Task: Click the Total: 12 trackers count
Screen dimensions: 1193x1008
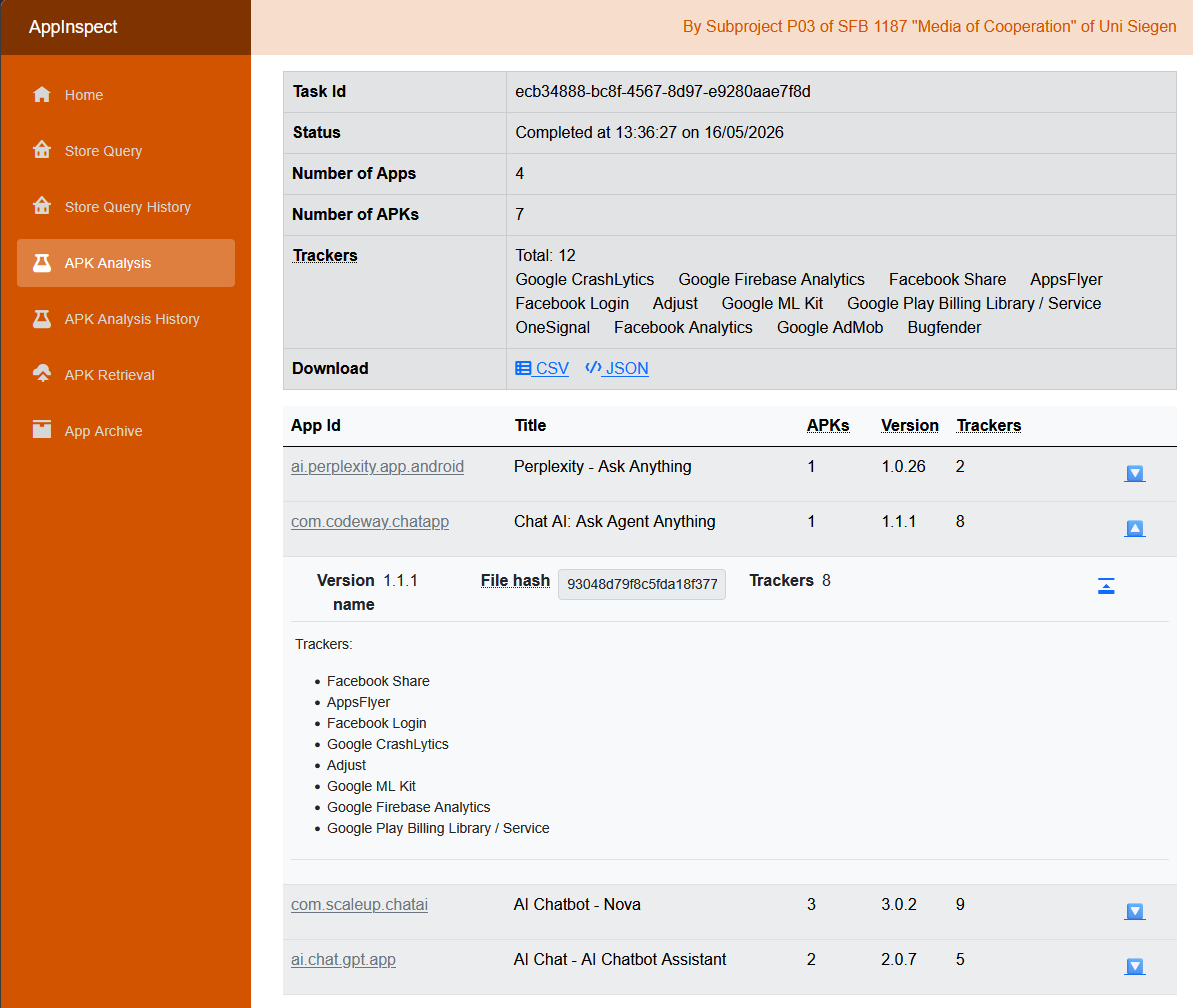Action: pyautogui.click(x=546, y=256)
